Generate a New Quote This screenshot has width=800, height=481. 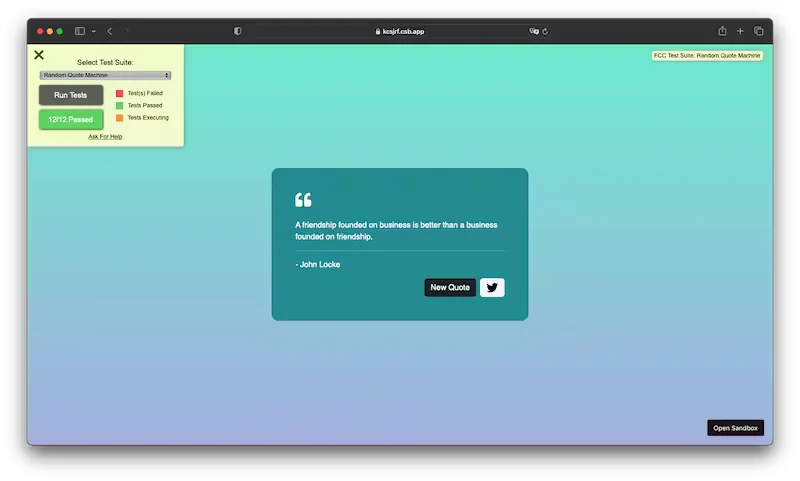click(x=450, y=288)
